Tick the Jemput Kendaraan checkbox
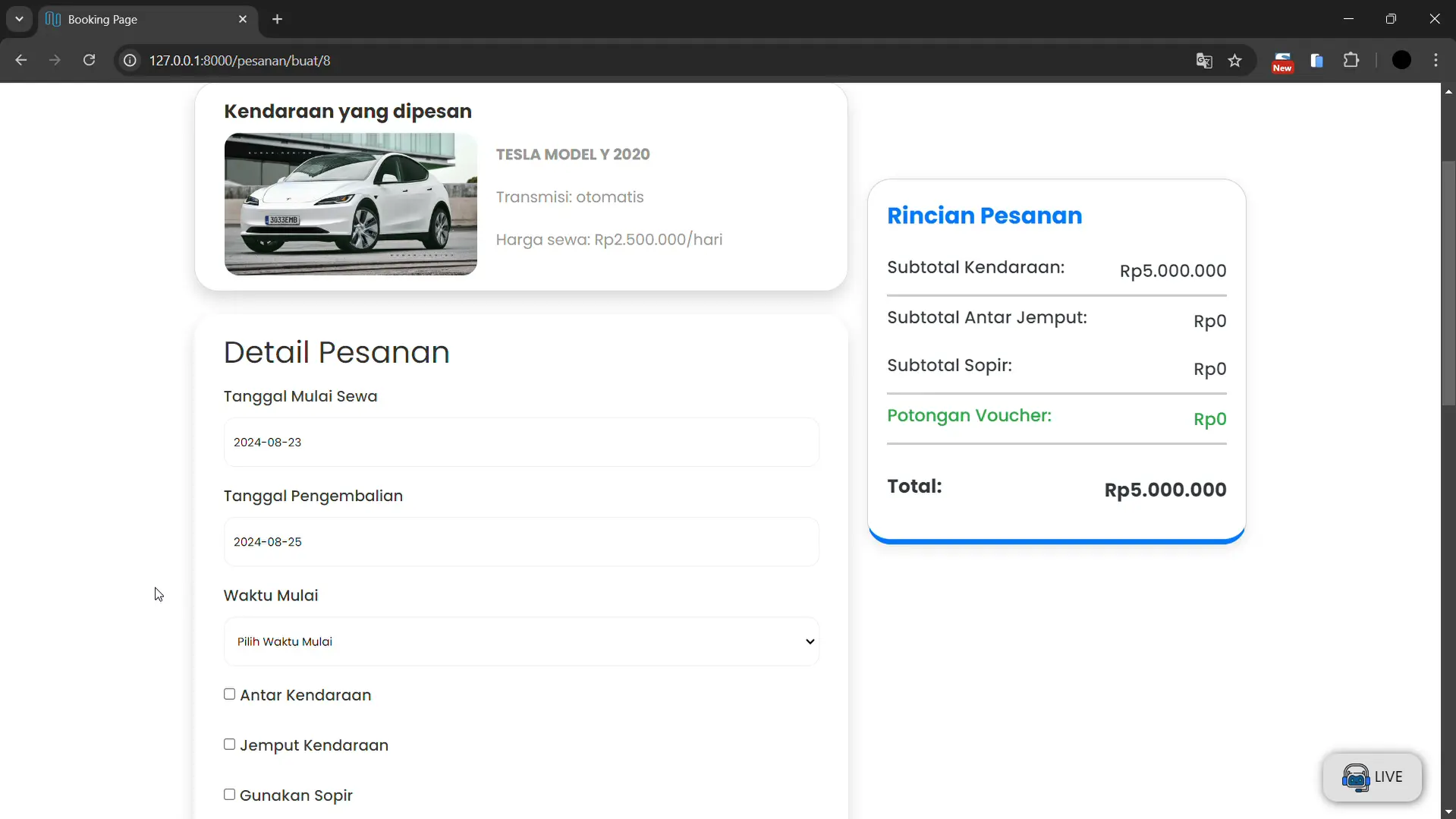 coord(229,745)
